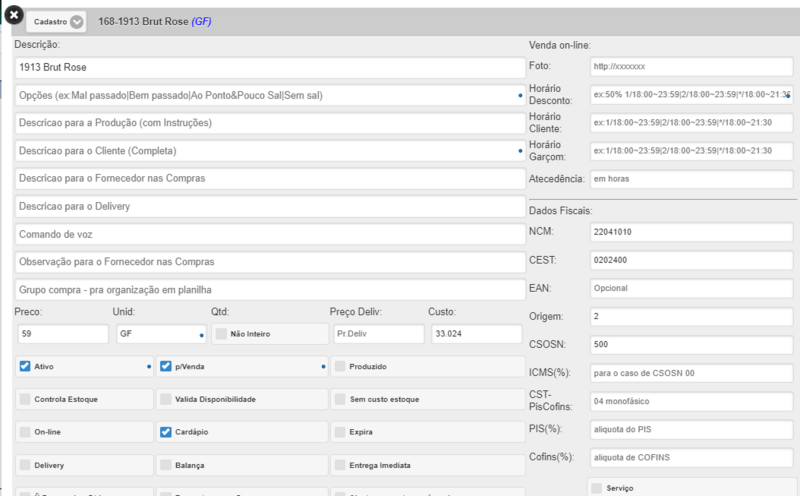Click blue dot in Horário Desconto field
800x496 pixels.
point(788,96)
